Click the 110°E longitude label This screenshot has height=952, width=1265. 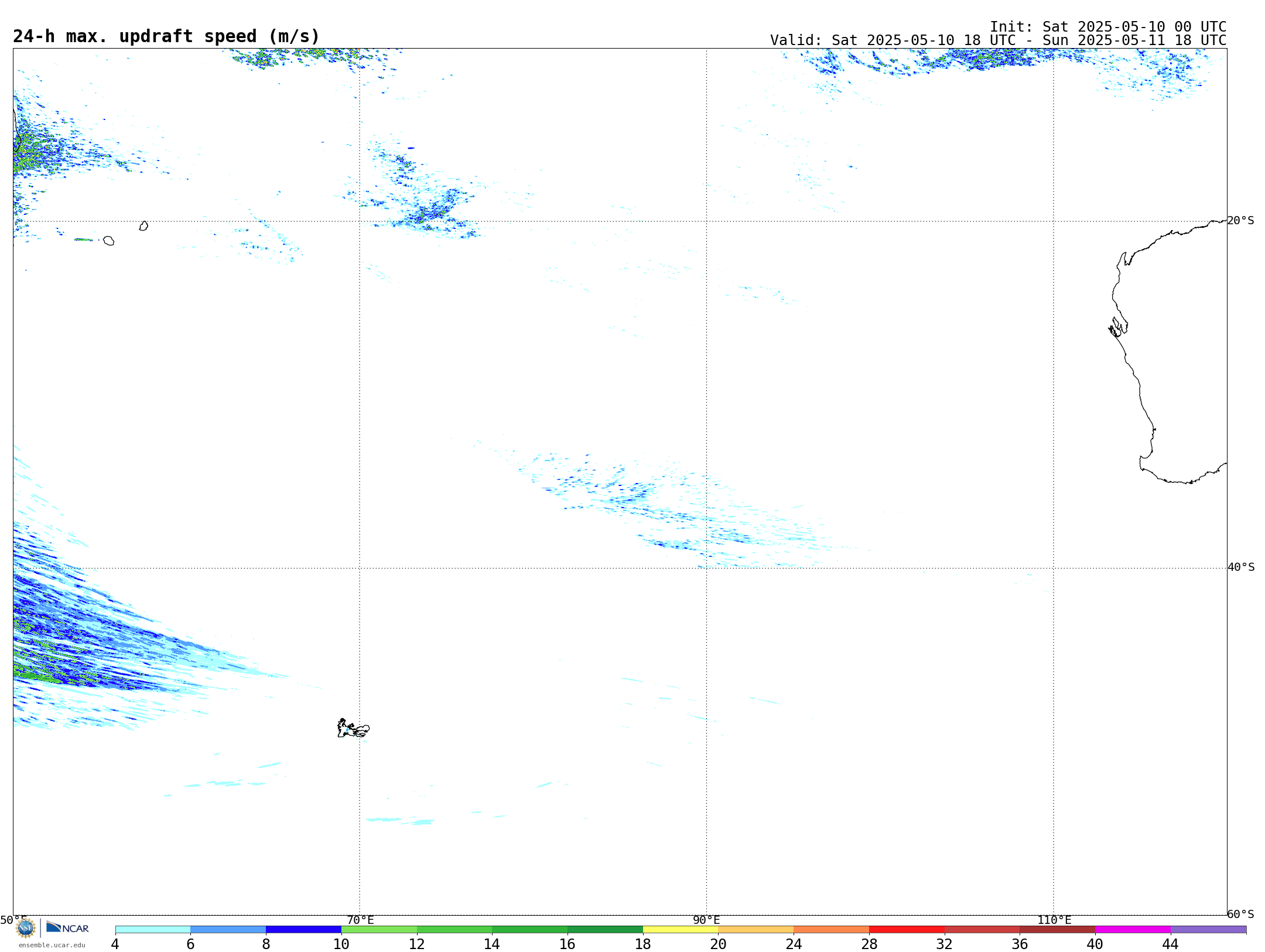1054,920
